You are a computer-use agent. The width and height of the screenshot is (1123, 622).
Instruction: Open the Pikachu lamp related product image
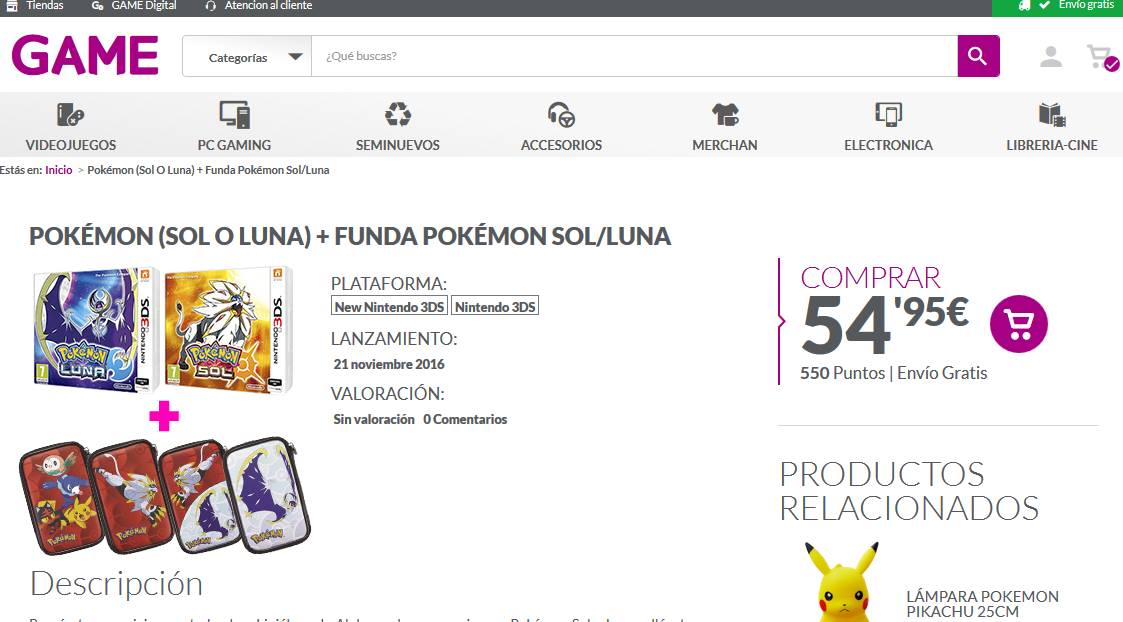pos(842,582)
